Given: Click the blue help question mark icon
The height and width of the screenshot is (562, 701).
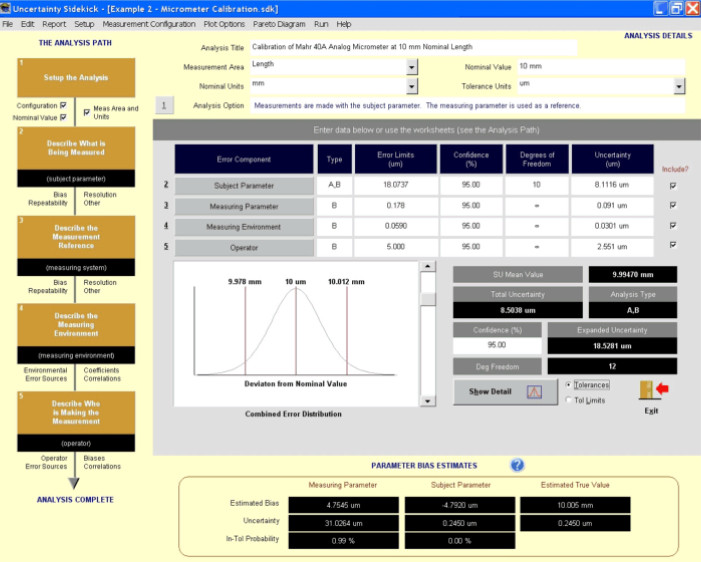Looking at the screenshot, I should tap(517, 465).
